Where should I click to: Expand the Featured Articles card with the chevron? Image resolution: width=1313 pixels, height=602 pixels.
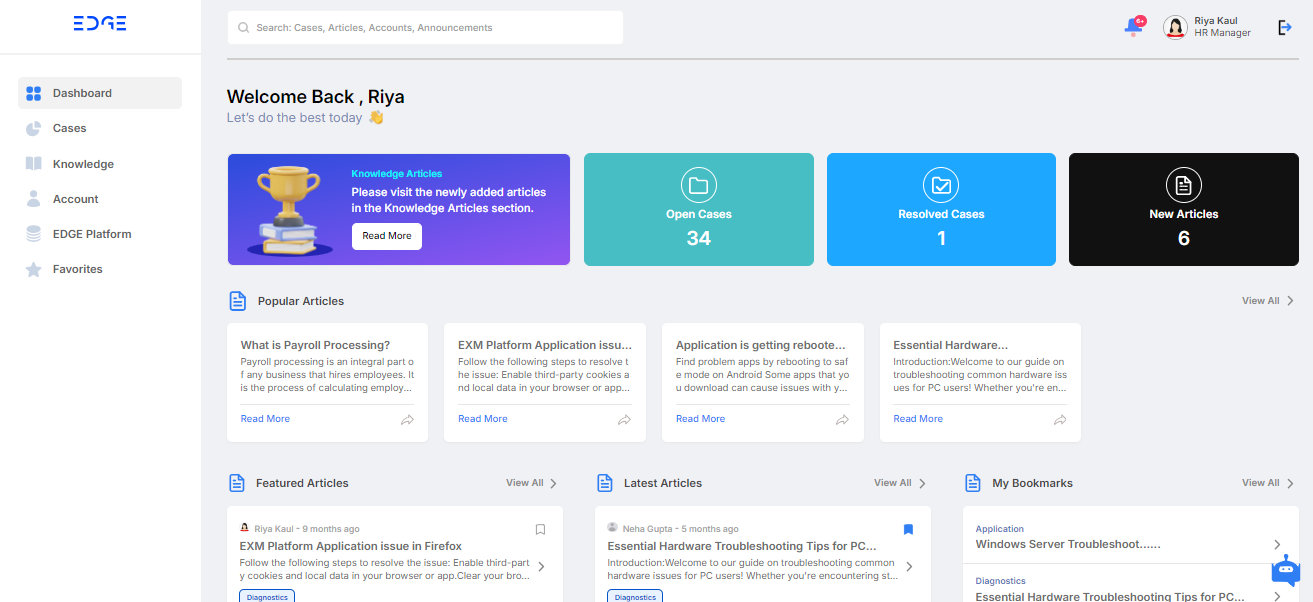pyautogui.click(x=541, y=566)
